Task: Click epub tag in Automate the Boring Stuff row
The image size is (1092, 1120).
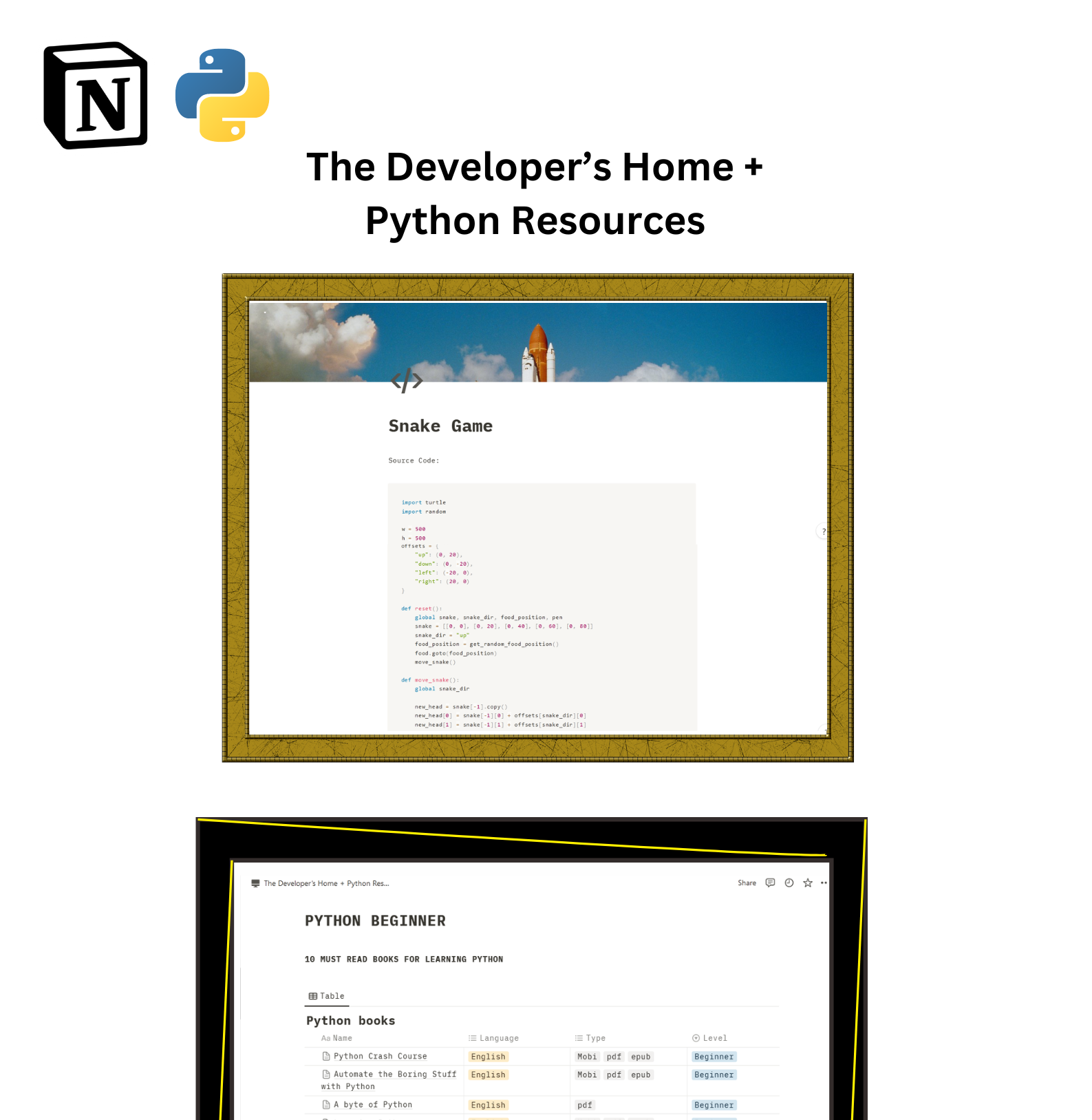Action: coord(641,1075)
